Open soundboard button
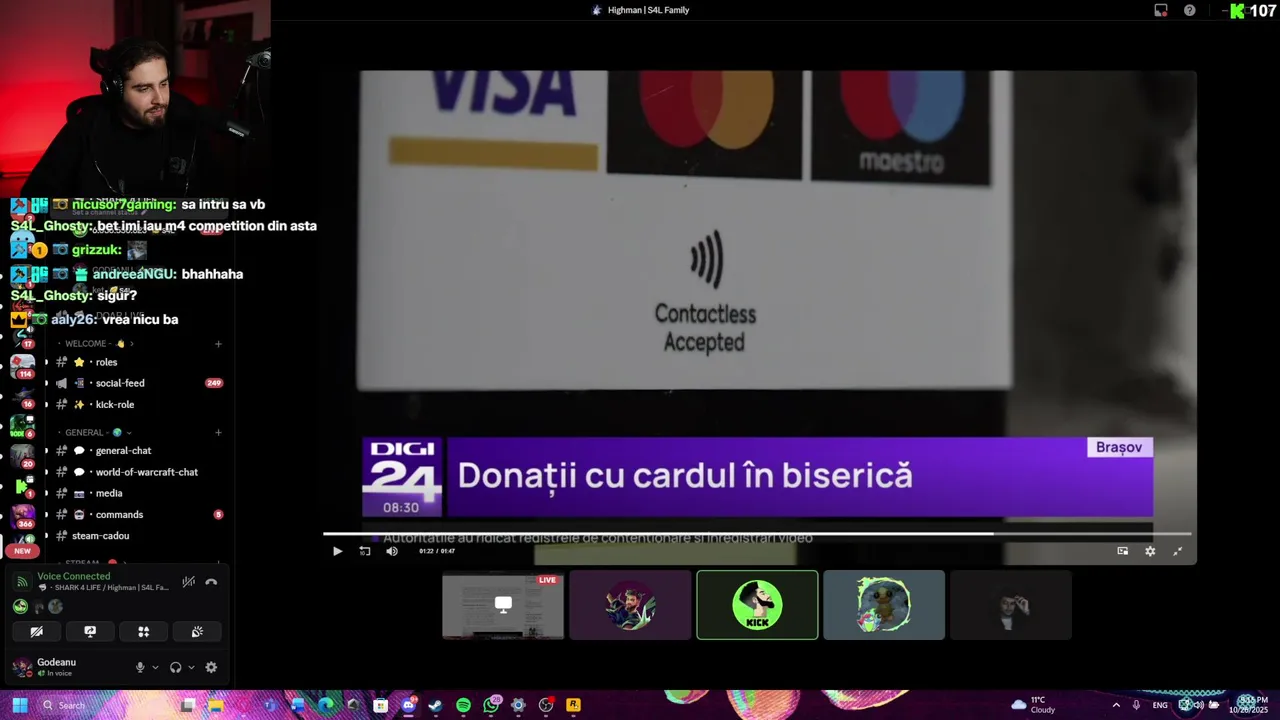Viewport: 1280px width, 720px height. (x=197, y=631)
